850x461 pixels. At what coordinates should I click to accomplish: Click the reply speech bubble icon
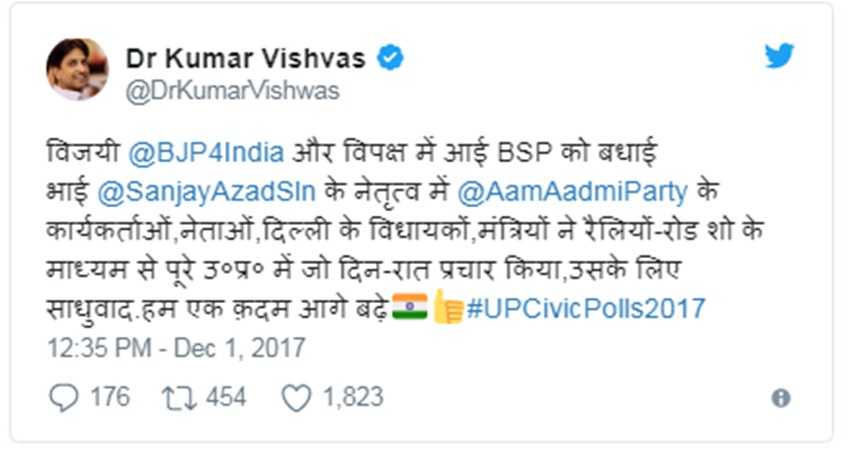[x=63, y=398]
